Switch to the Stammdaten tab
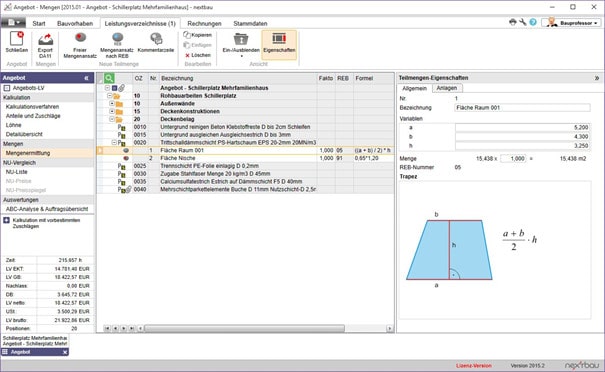Viewport: 605px width, 372px height. click(x=250, y=24)
